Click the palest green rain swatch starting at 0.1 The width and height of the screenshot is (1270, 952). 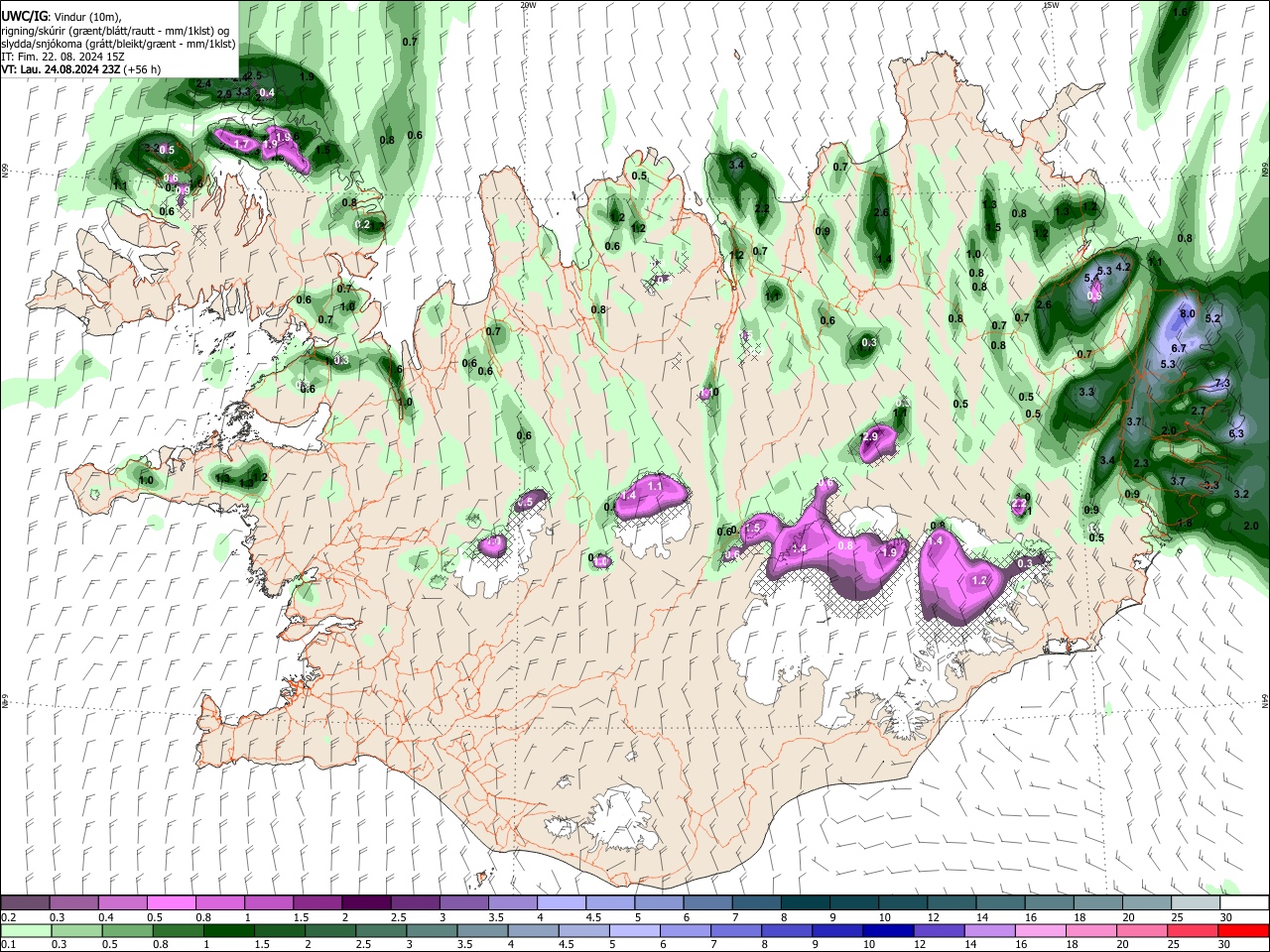tap(26, 930)
